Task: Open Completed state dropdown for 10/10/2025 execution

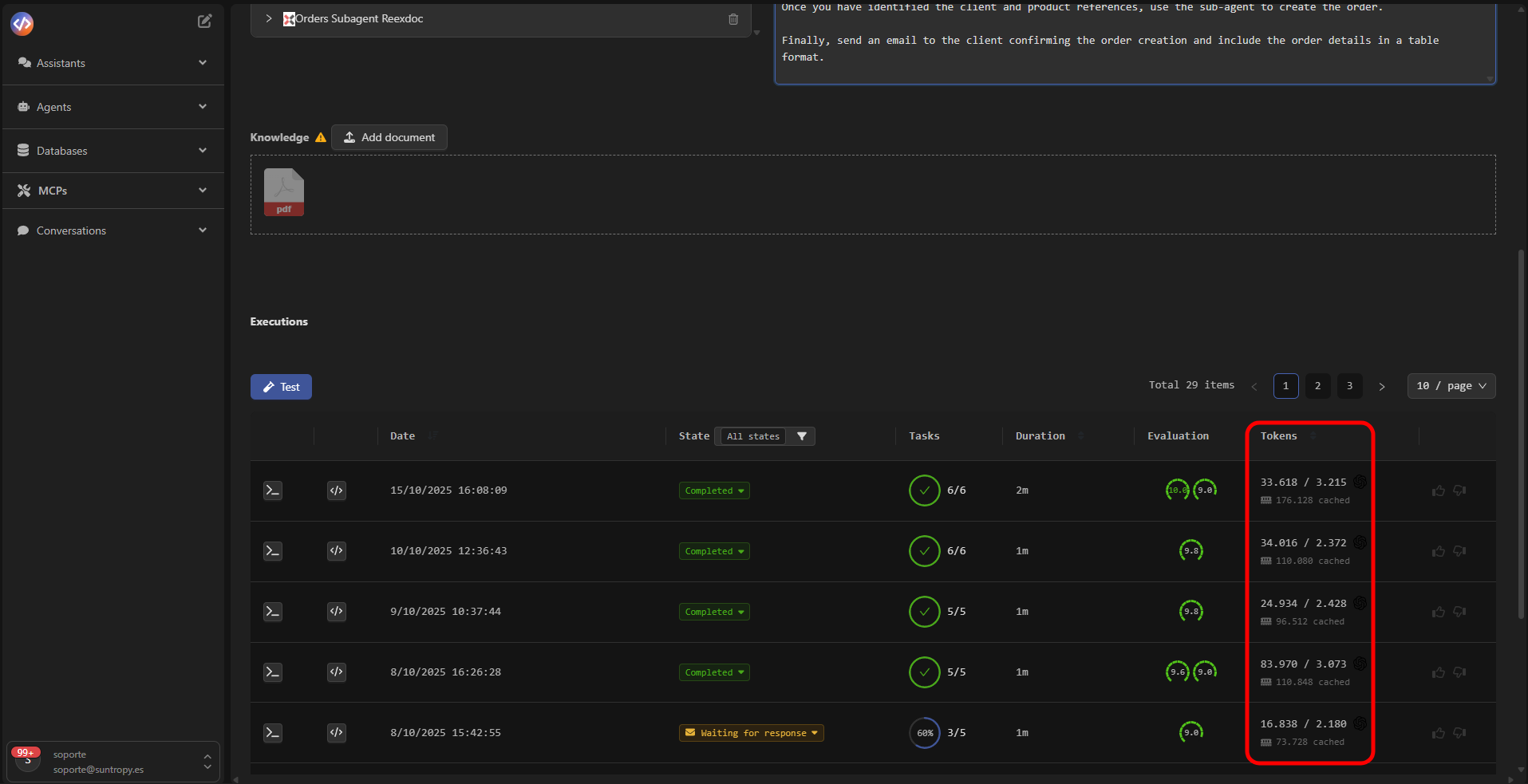Action: [x=714, y=551]
